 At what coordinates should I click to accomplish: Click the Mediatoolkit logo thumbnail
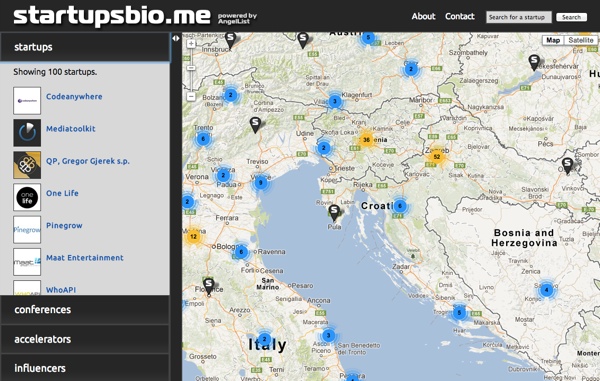27,133
